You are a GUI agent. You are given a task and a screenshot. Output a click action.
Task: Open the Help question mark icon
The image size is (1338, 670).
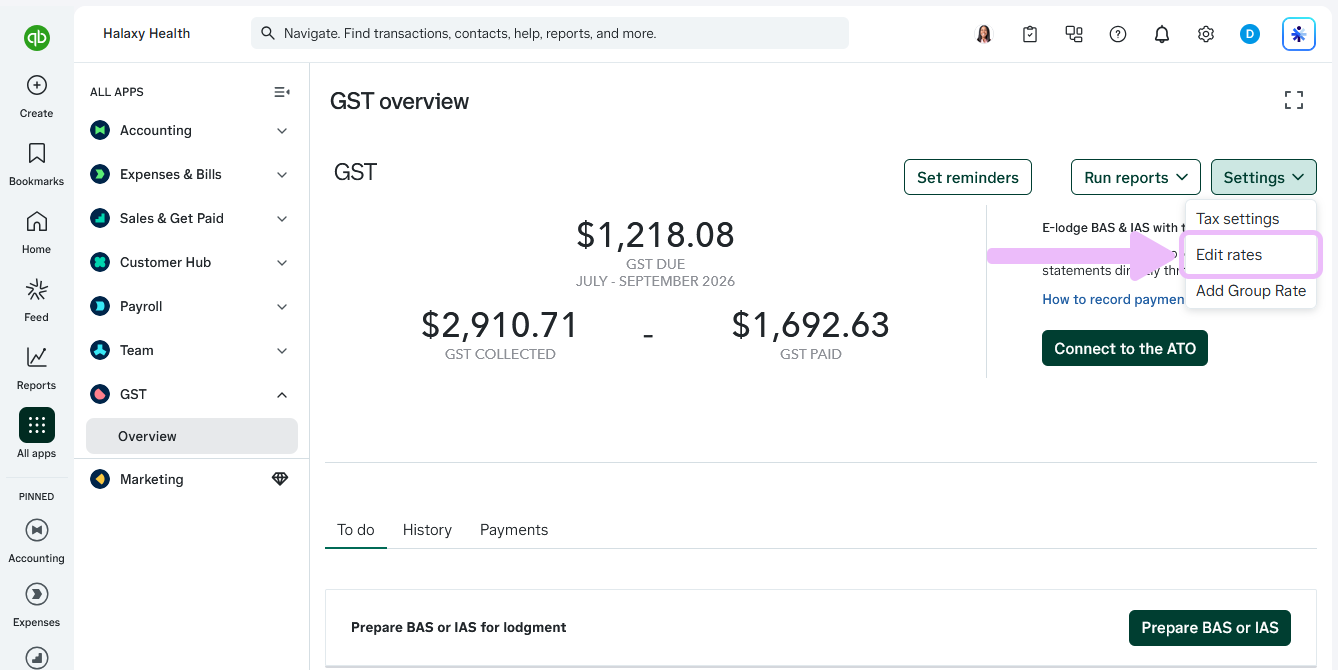pos(1118,34)
